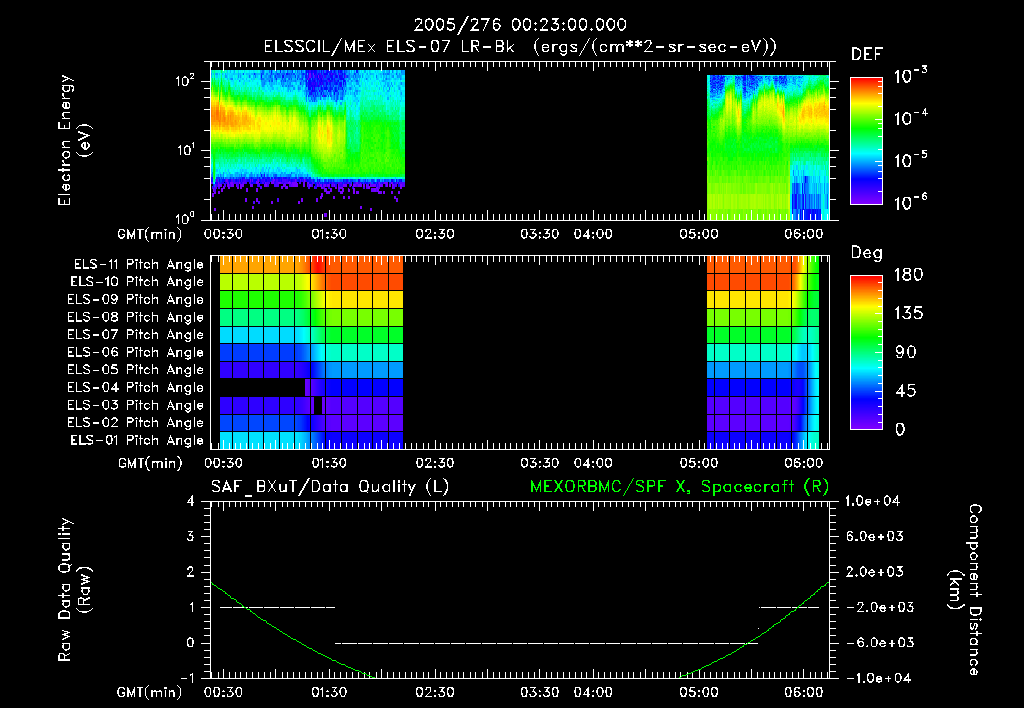Select the ELS-11 Pitch Angle label

point(138,265)
